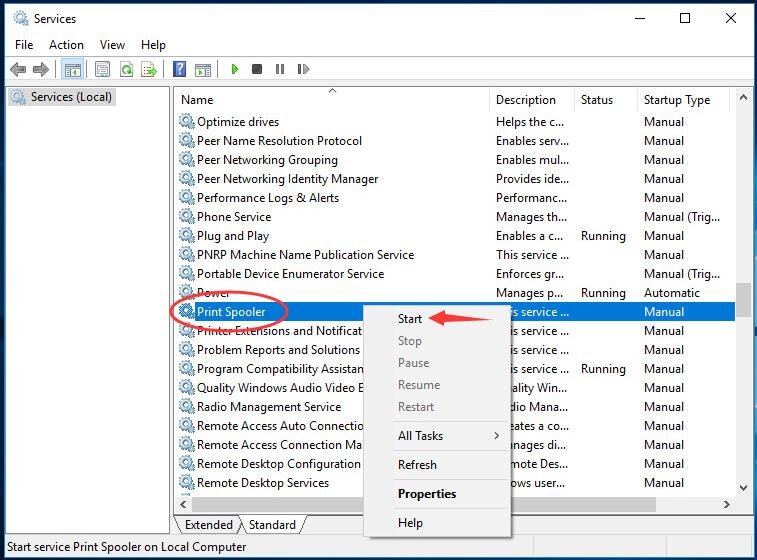
Task: Click the Restart Service toolbar icon
Action: pos(302,69)
